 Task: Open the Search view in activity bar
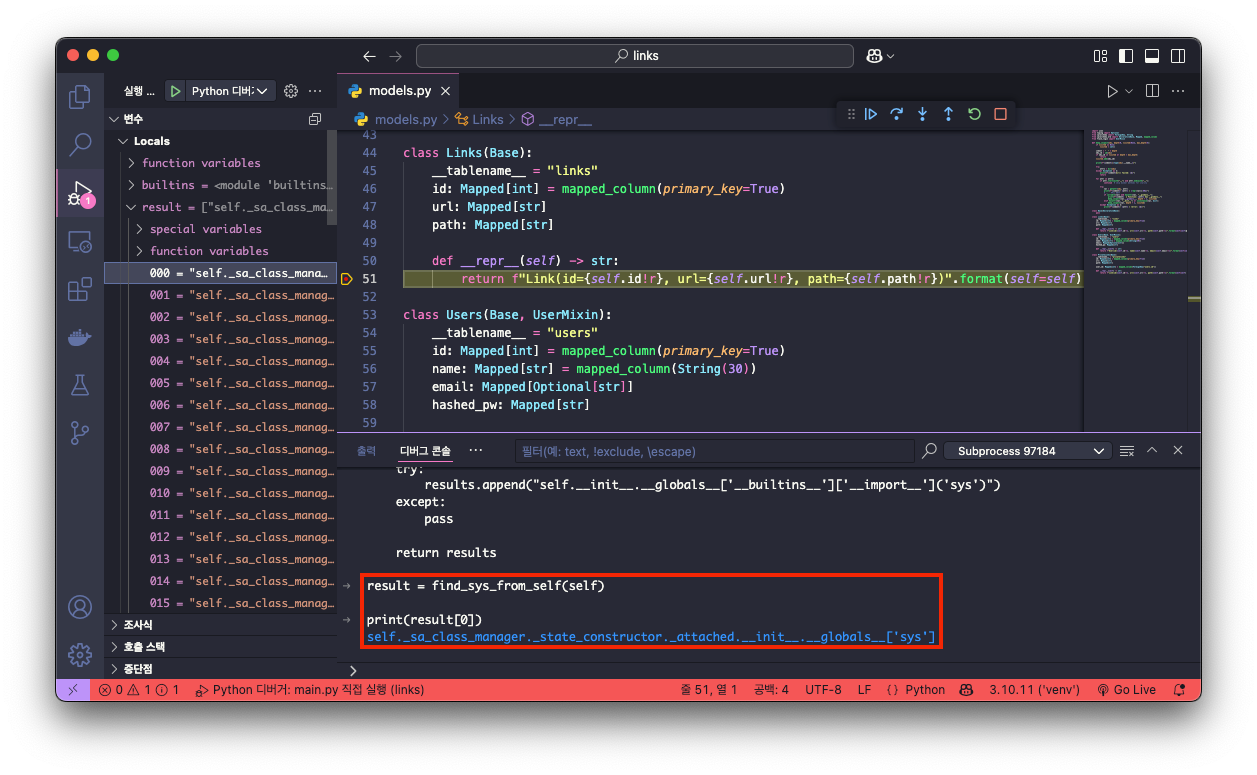pos(80,145)
